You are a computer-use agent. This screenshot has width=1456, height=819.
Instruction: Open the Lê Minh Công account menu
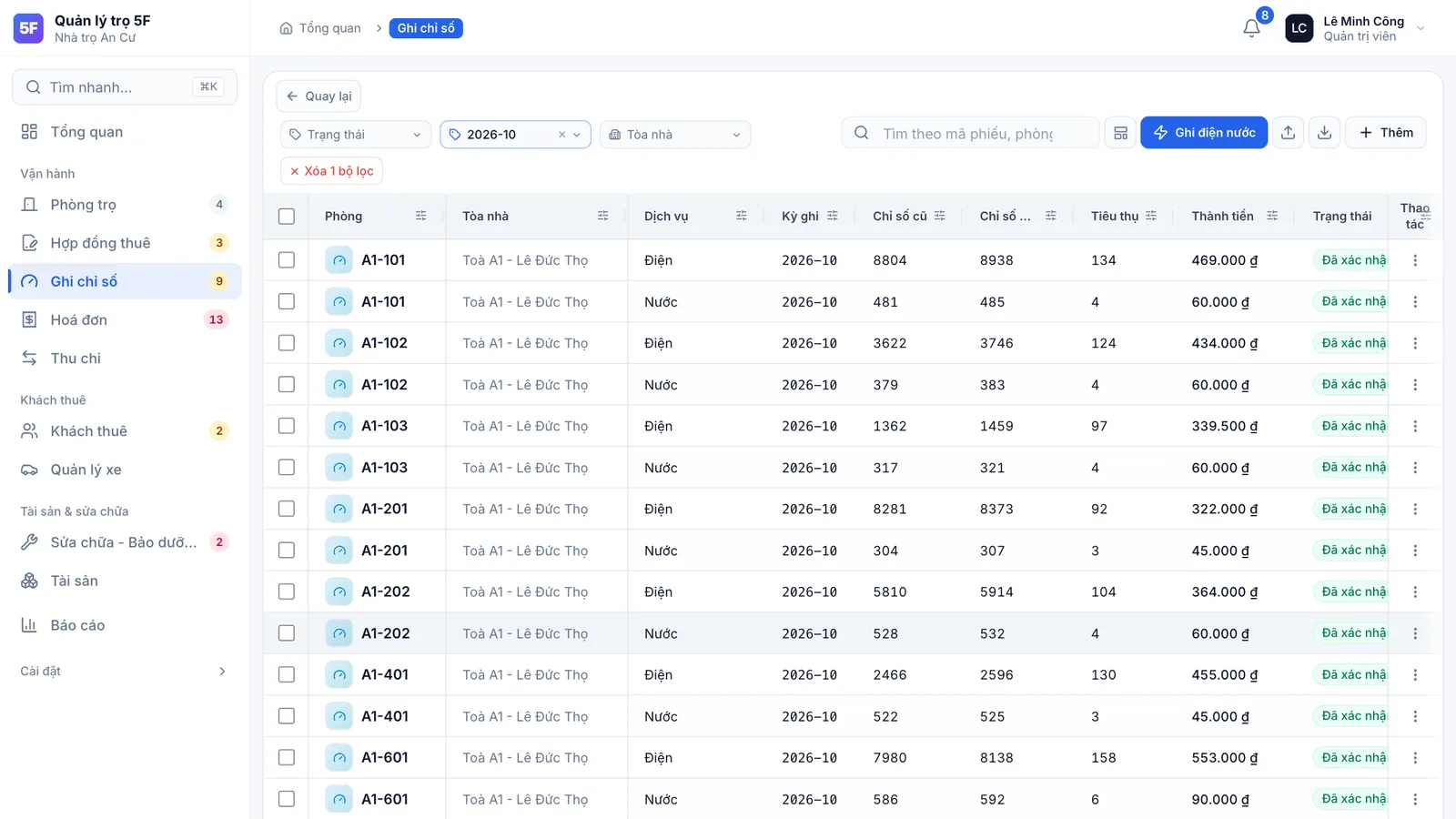pos(1355,28)
